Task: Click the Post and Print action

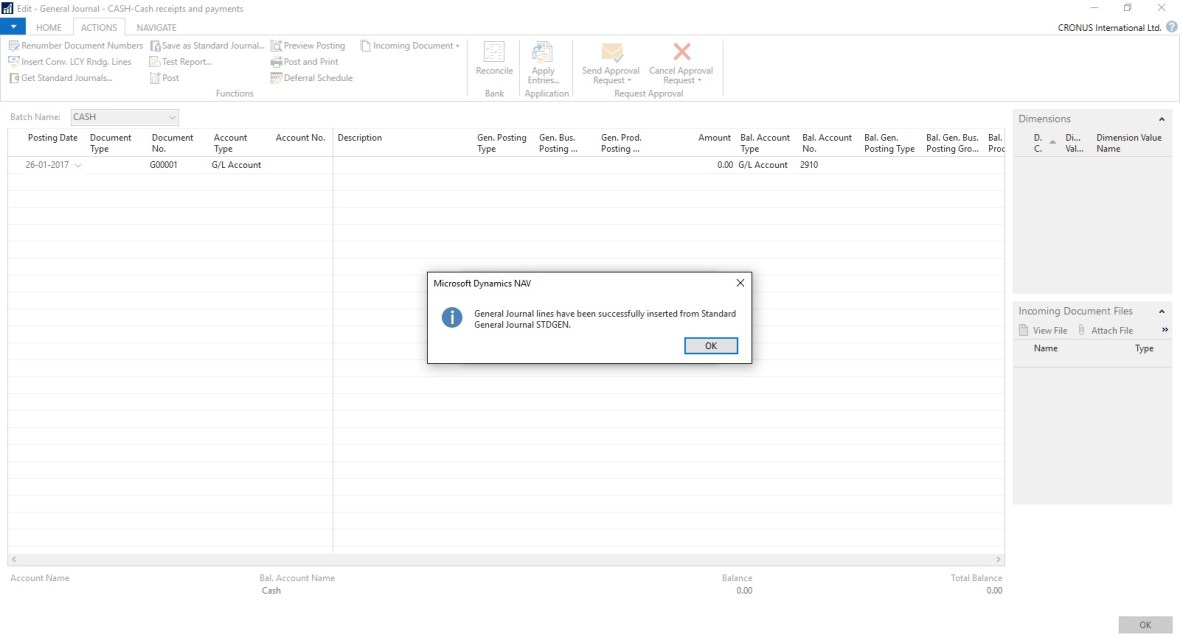Action: [x=305, y=62]
